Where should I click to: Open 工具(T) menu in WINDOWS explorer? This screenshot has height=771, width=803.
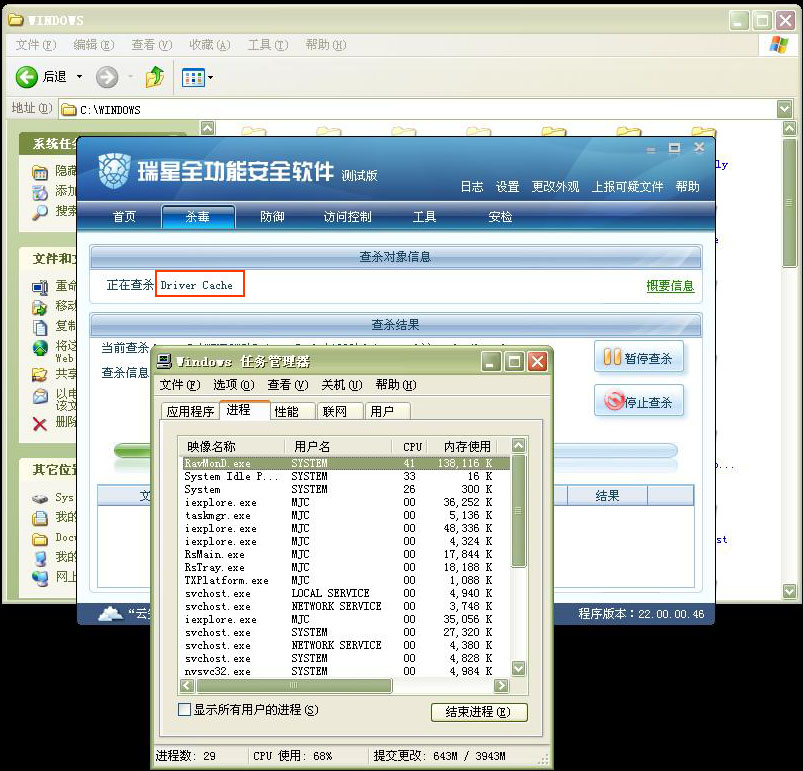pos(268,45)
